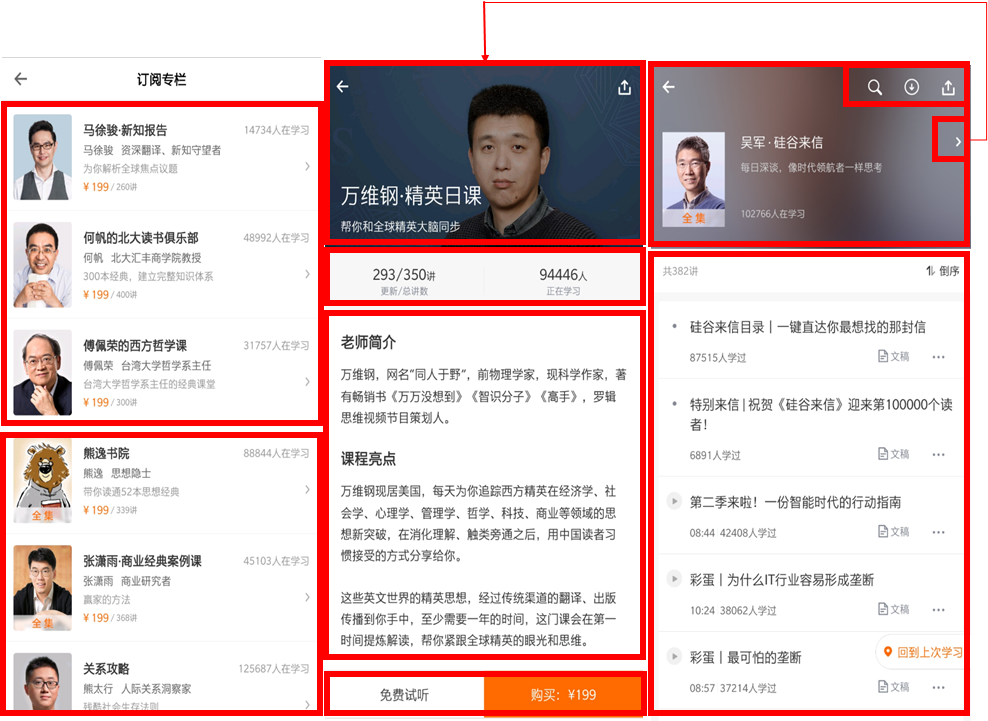The image size is (988, 721).
Task: Tap back arrow on 吴军·硅谷来信 screen
Action: (669, 87)
